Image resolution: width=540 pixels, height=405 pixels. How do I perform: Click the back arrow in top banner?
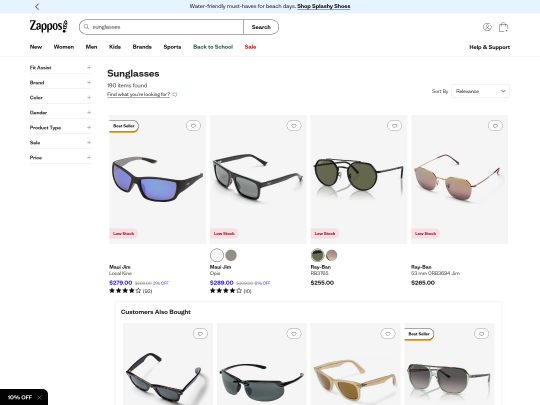pos(37,7)
